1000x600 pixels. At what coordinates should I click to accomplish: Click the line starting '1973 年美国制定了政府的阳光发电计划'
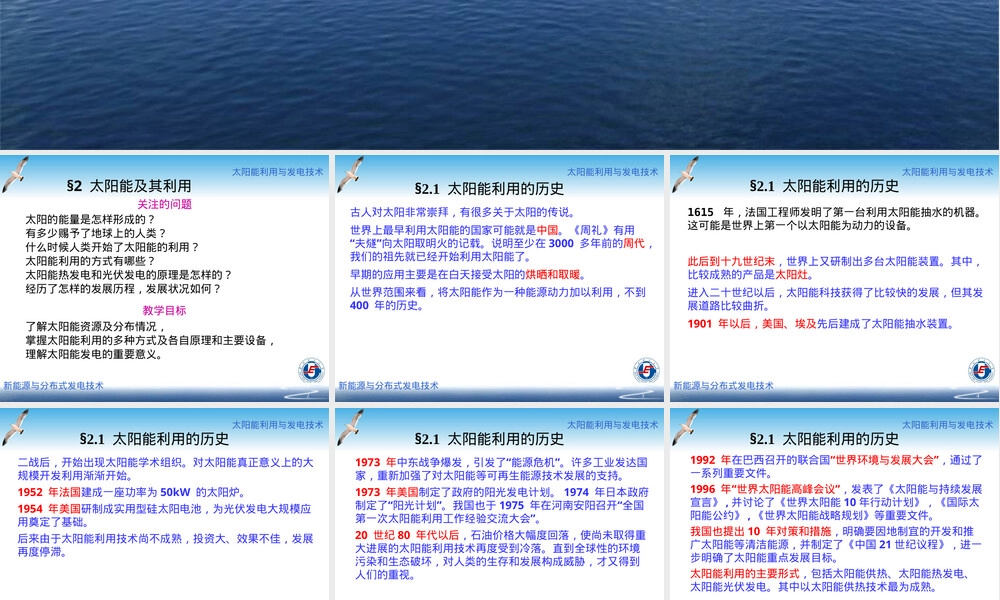(x=502, y=506)
